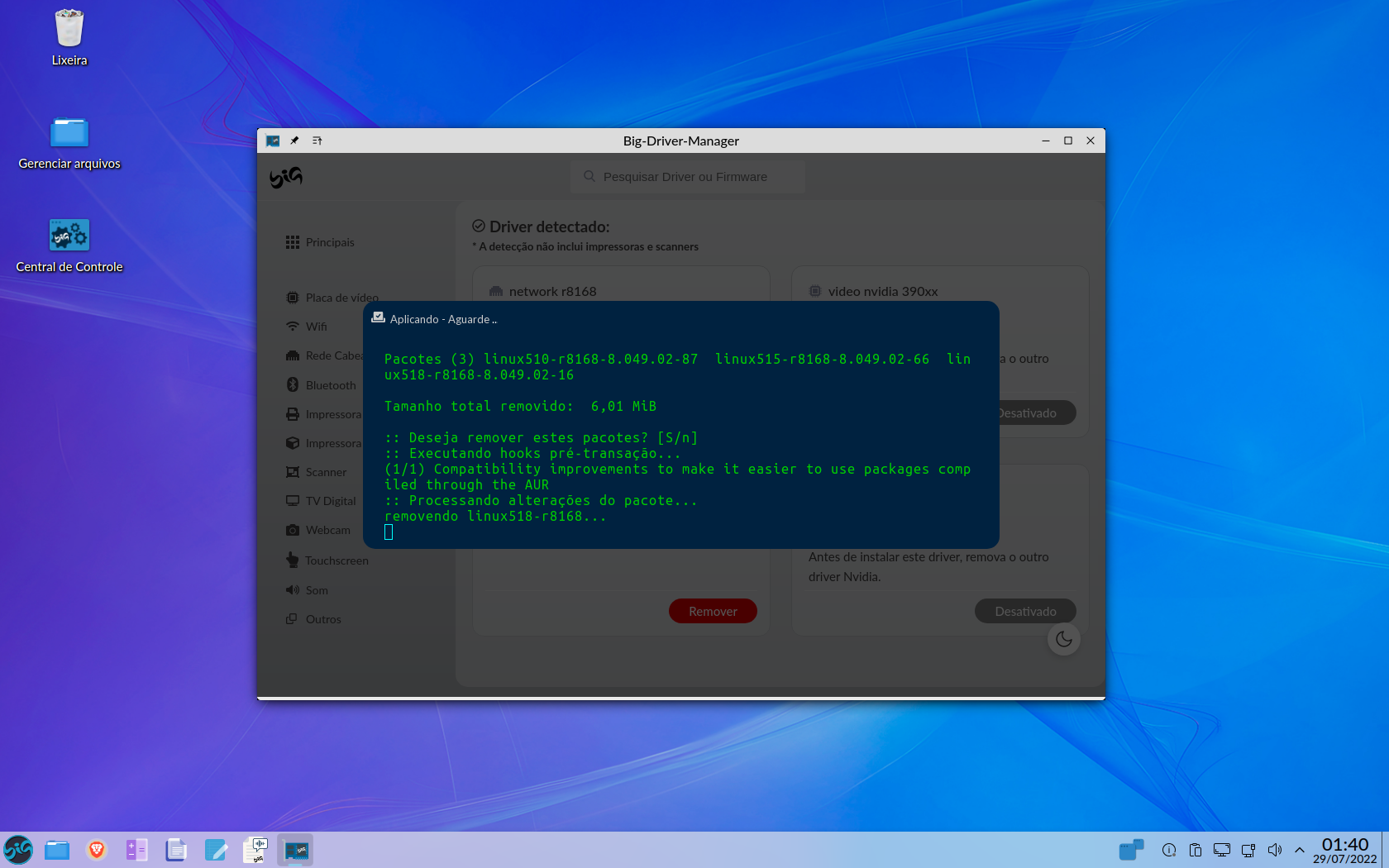Toggle dark mode moon button

pyautogui.click(x=1064, y=639)
